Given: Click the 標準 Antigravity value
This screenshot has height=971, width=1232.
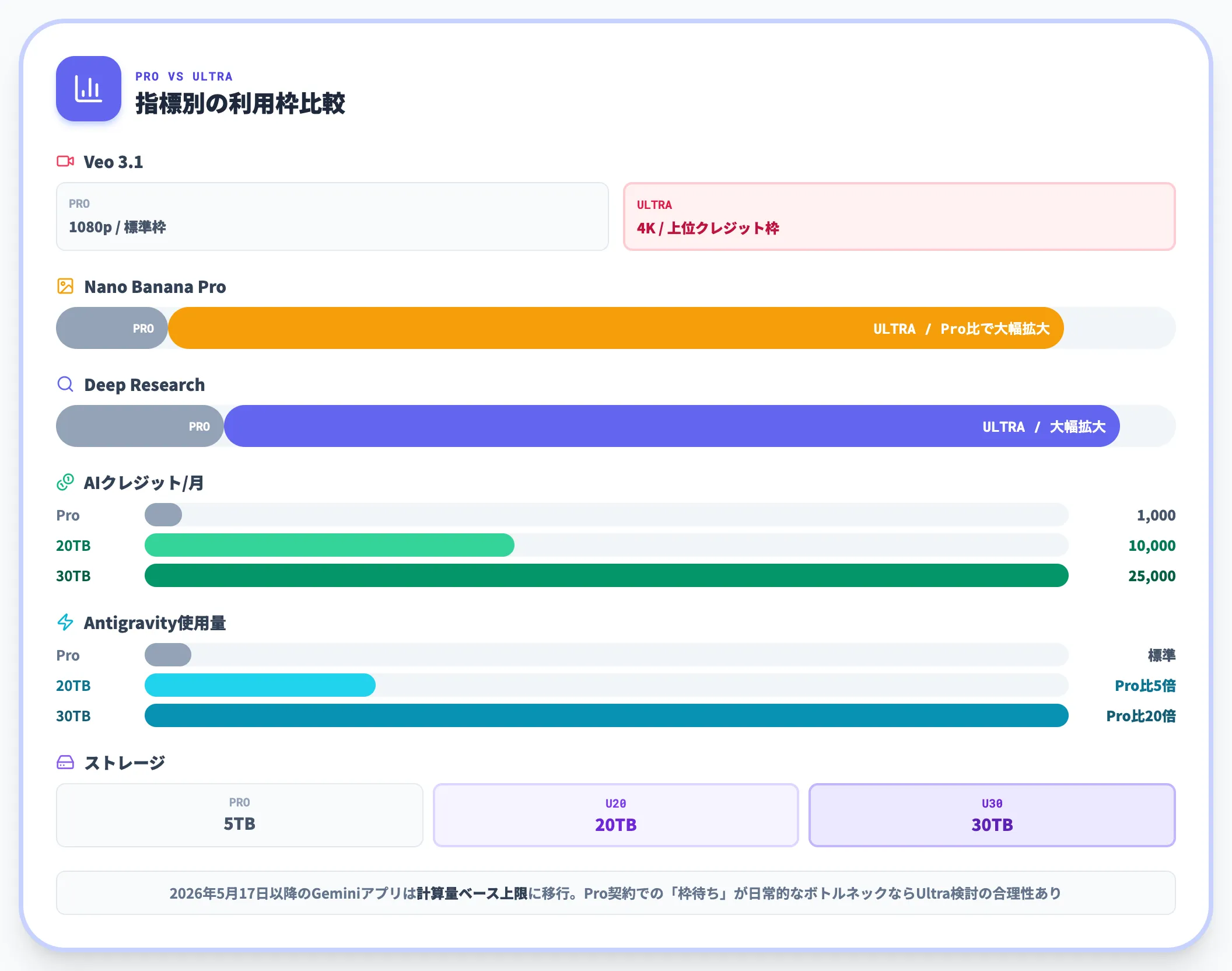Looking at the screenshot, I should tap(1162, 655).
